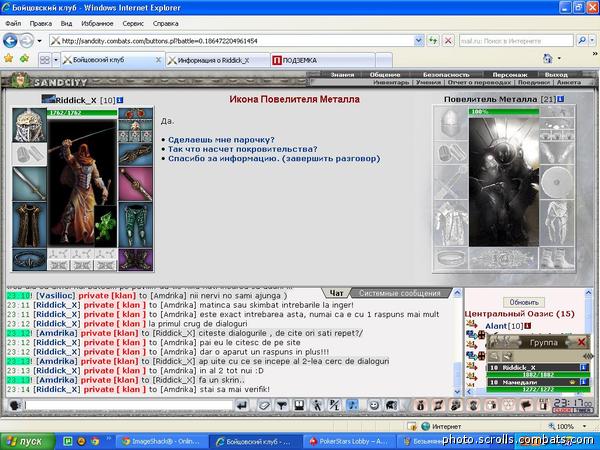
Task: Select the Чат tab
Action: [x=336, y=293]
